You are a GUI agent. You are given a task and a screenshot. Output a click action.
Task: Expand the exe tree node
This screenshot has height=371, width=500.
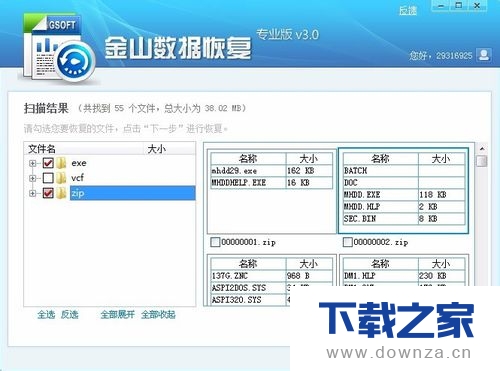[32, 163]
